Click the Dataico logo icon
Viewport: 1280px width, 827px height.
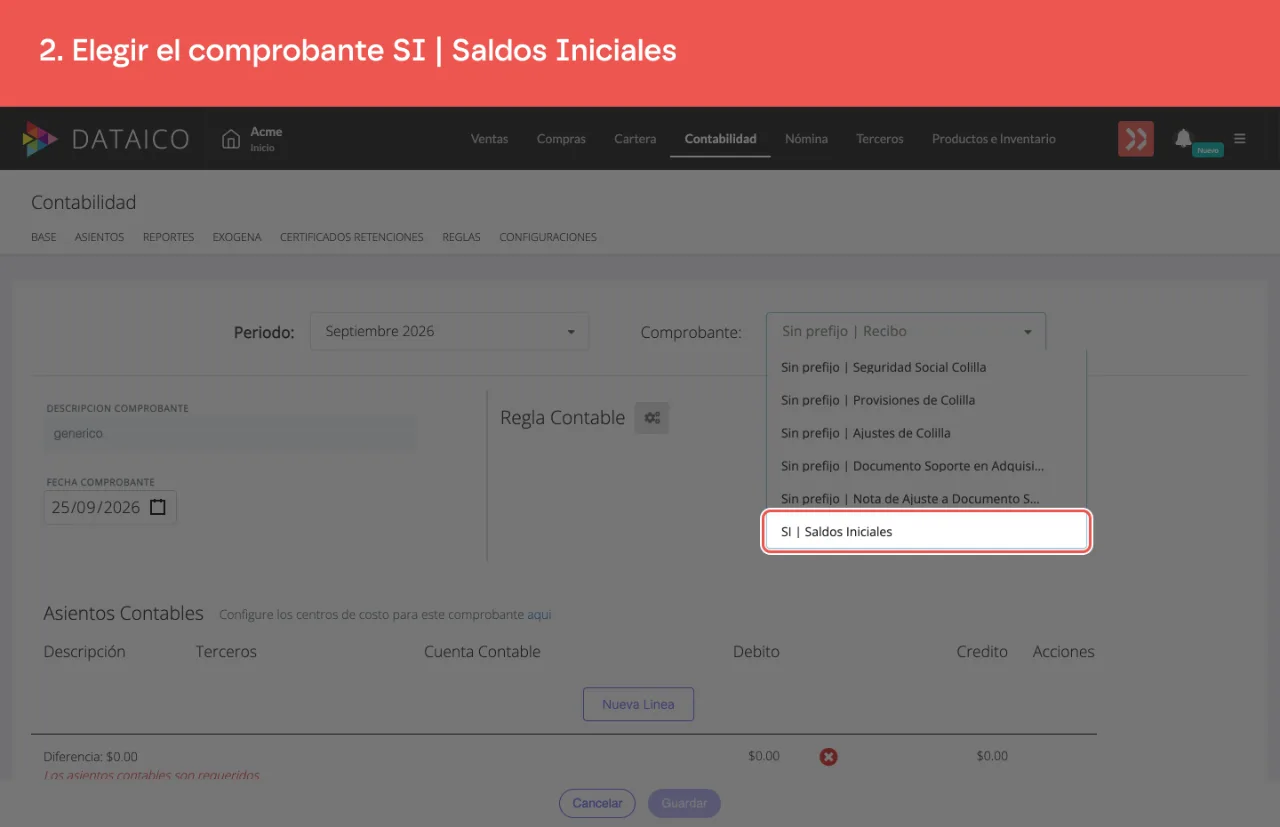pyautogui.click(x=40, y=139)
